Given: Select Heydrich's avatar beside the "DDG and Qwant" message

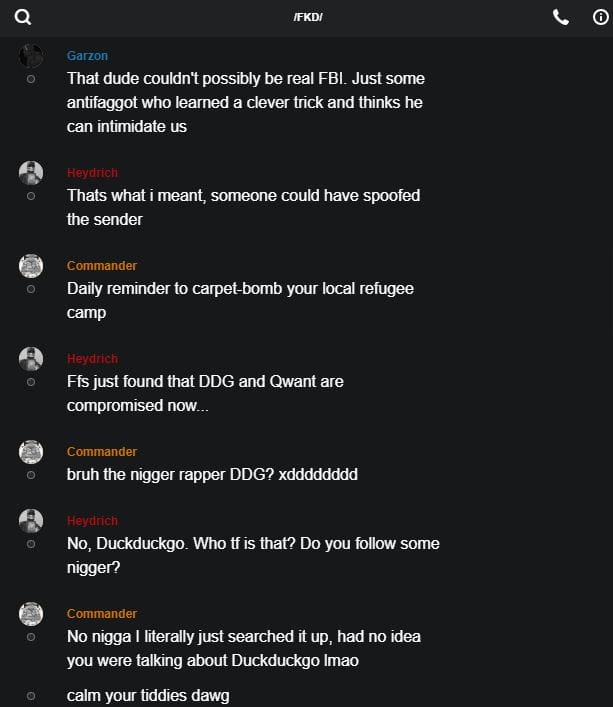Looking at the screenshot, I should (31, 359).
